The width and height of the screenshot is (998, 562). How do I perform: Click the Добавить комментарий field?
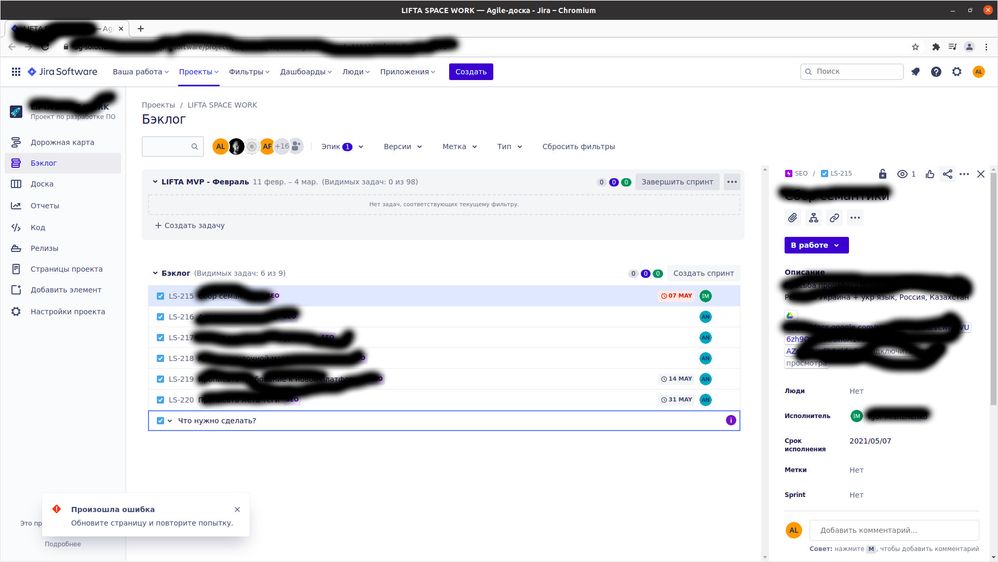tap(894, 530)
